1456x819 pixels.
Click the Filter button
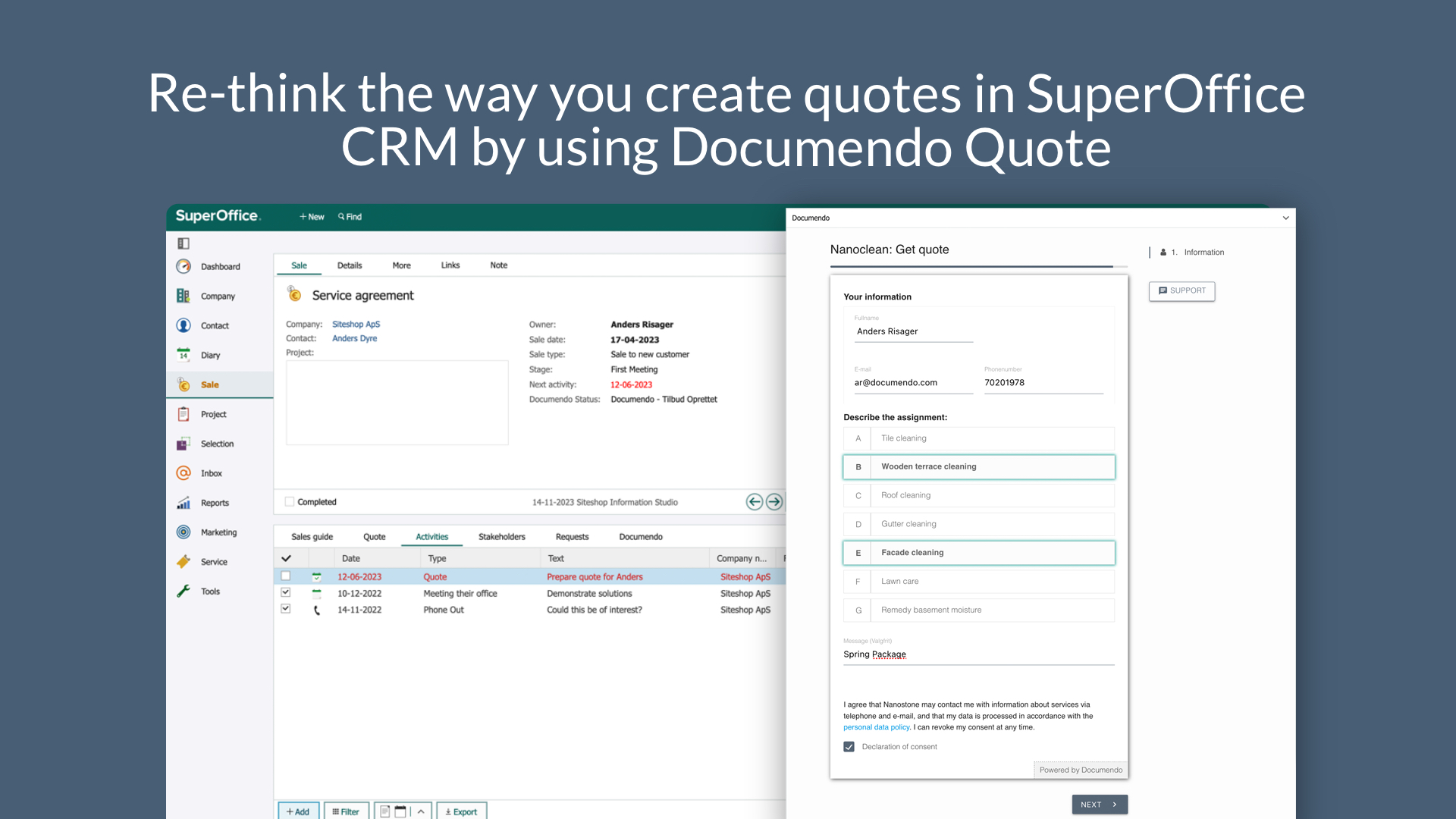click(346, 811)
